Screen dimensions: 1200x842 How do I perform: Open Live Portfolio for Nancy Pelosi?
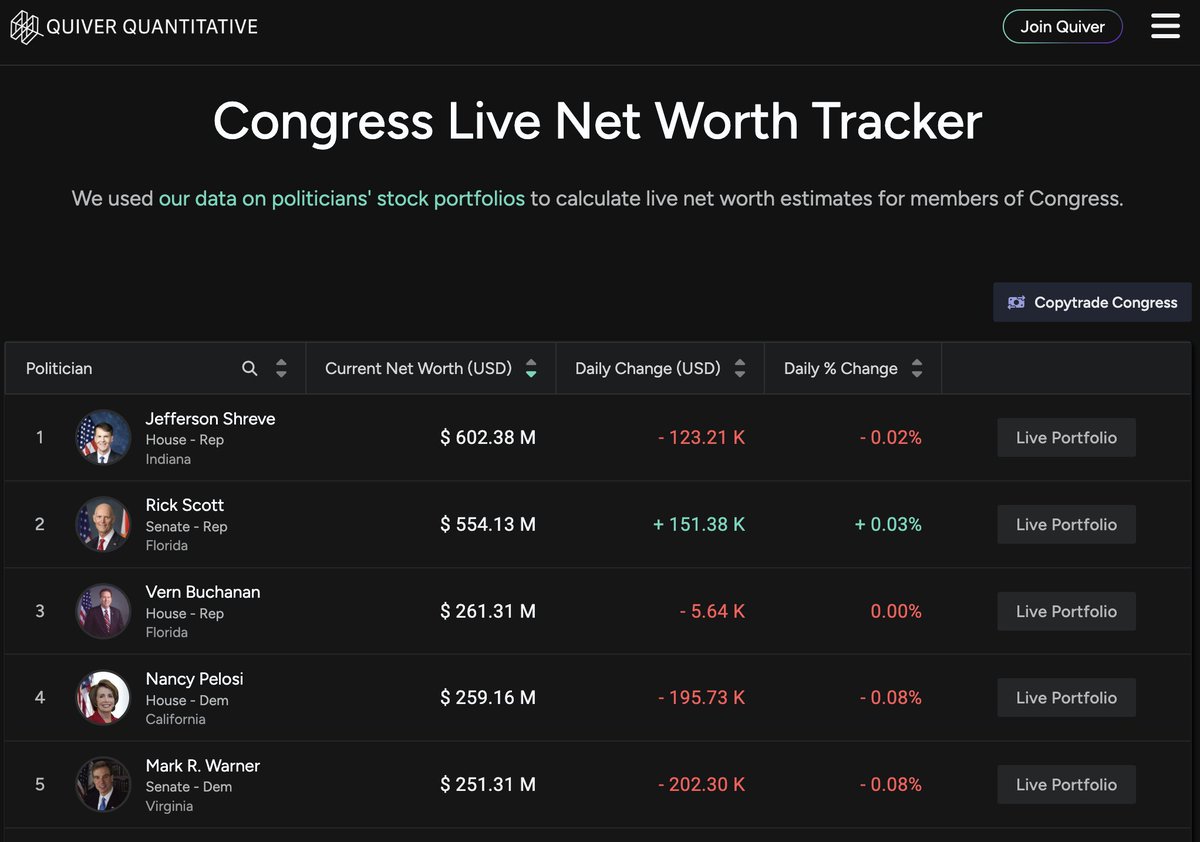pyautogui.click(x=1066, y=698)
